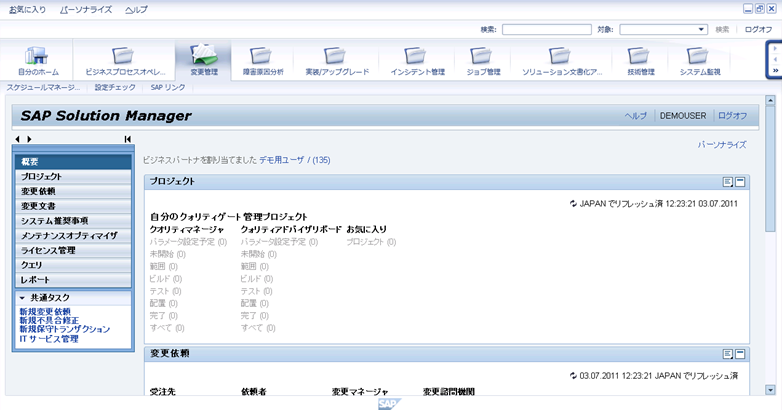This screenshot has width=782, height=410.
Task: Click the vertical scrollbar up arrow
Action: click(770, 100)
